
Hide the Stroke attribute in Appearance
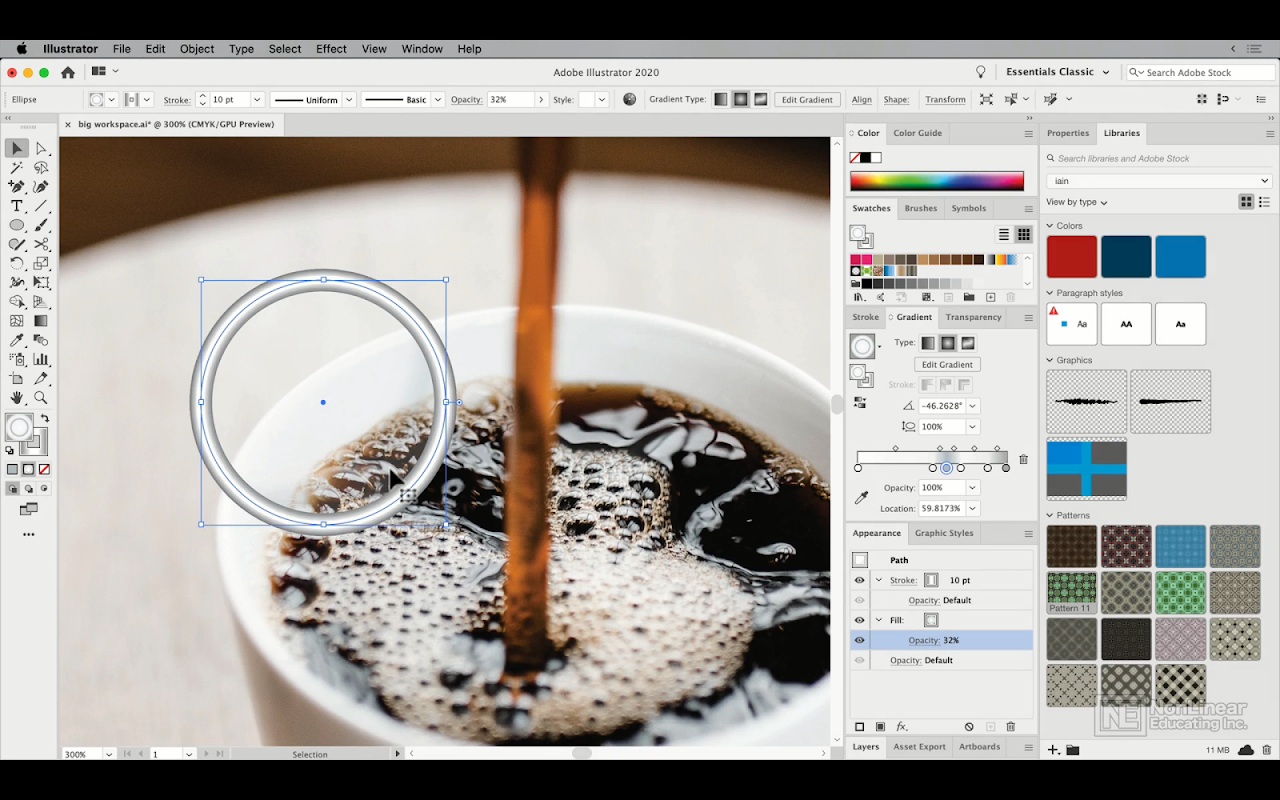coord(859,580)
